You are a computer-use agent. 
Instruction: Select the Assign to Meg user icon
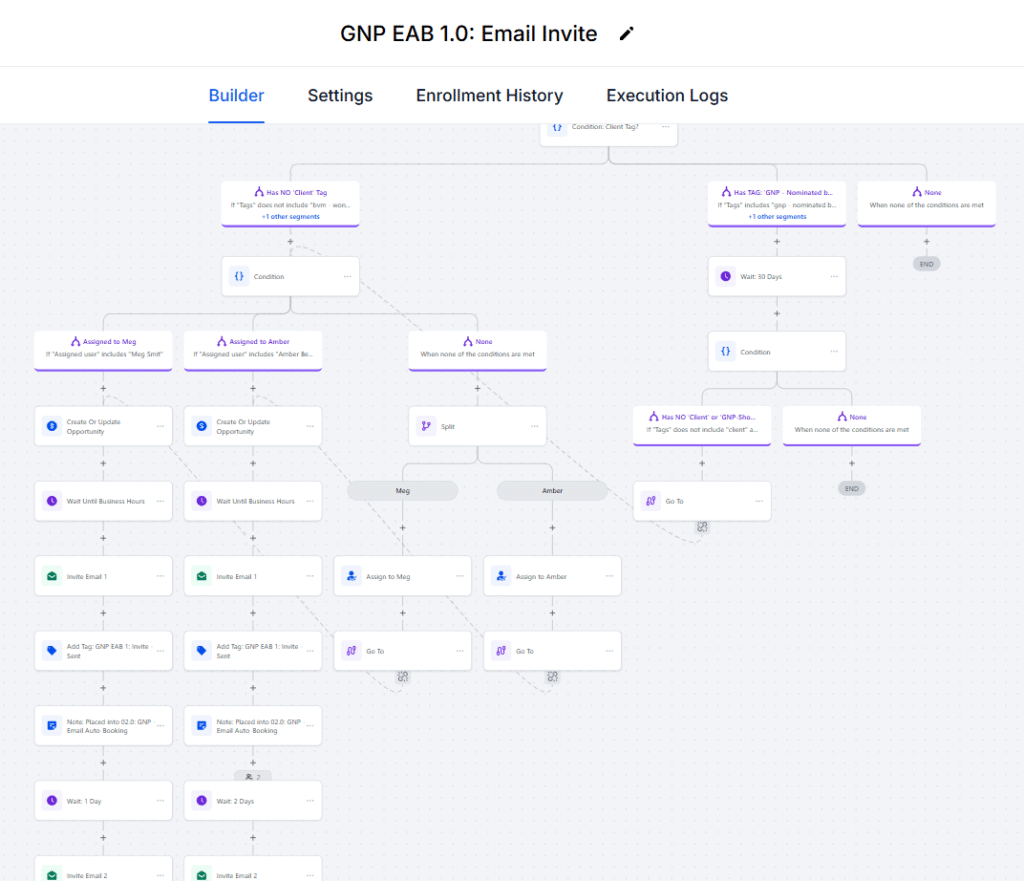[352, 576]
